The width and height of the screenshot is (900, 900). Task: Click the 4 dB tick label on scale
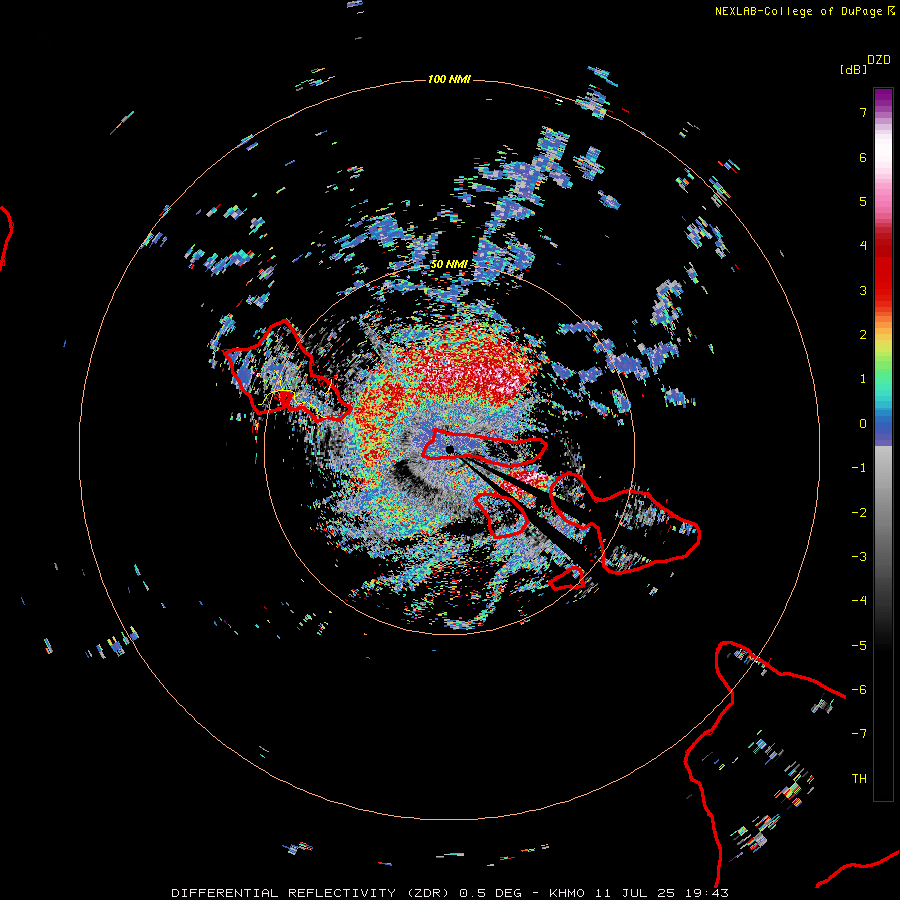[863, 246]
